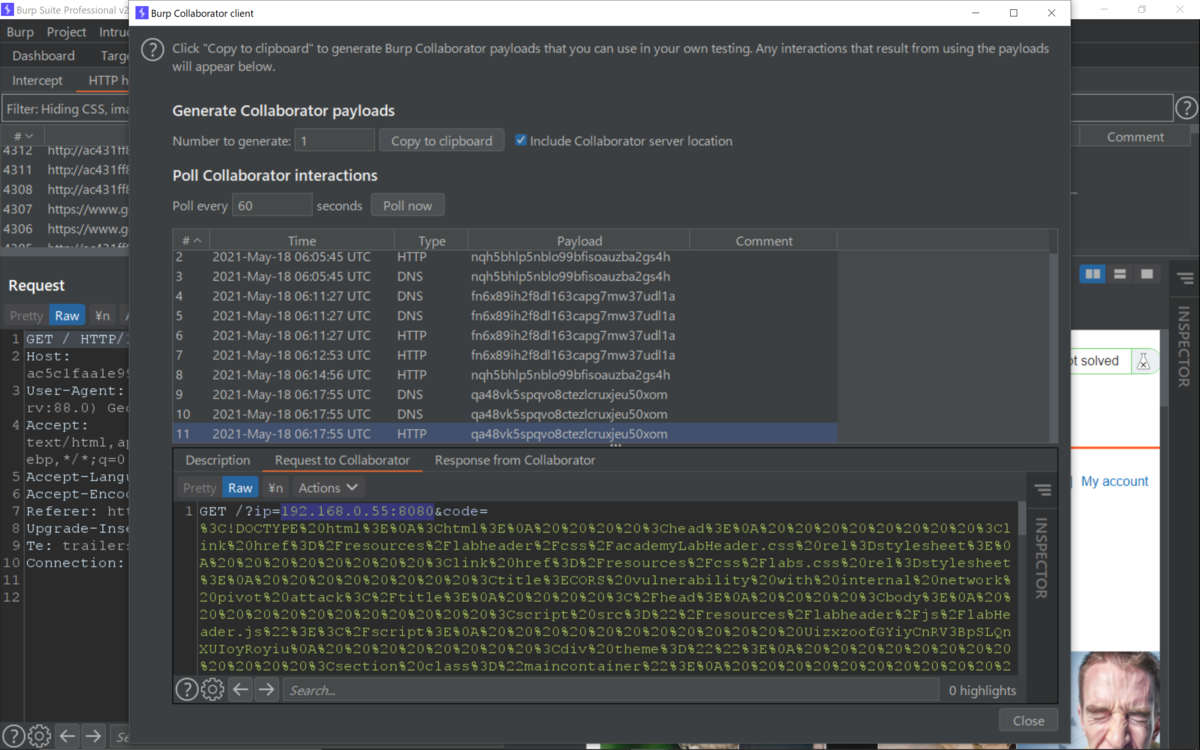Toggle Include Collaborator server location checkbox
This screenshot has width=1200, height=750.
click(521, 141)
